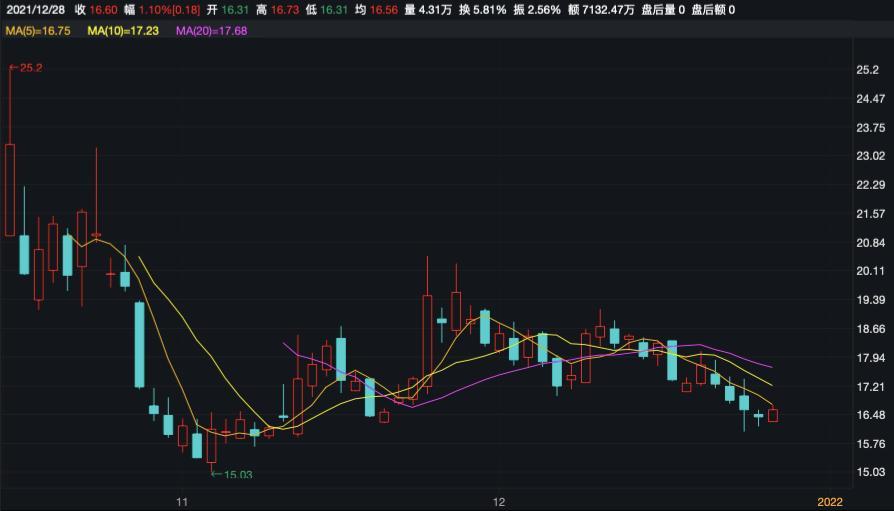Viewport: 894px width, 511px height.
Task: Click the month 11 label on the time axis
Action: point(182,502)
